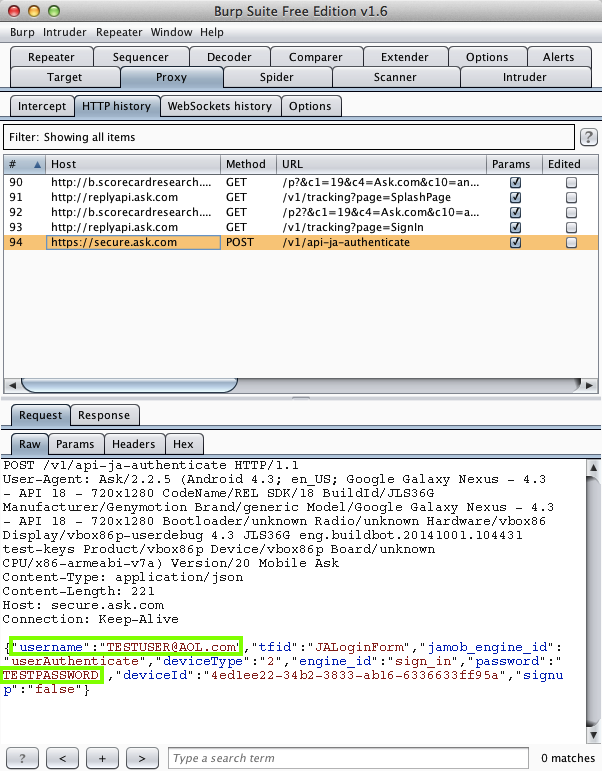Sort by the Host column header
This screenshot has width=602, height=771.
coord(133,164)
